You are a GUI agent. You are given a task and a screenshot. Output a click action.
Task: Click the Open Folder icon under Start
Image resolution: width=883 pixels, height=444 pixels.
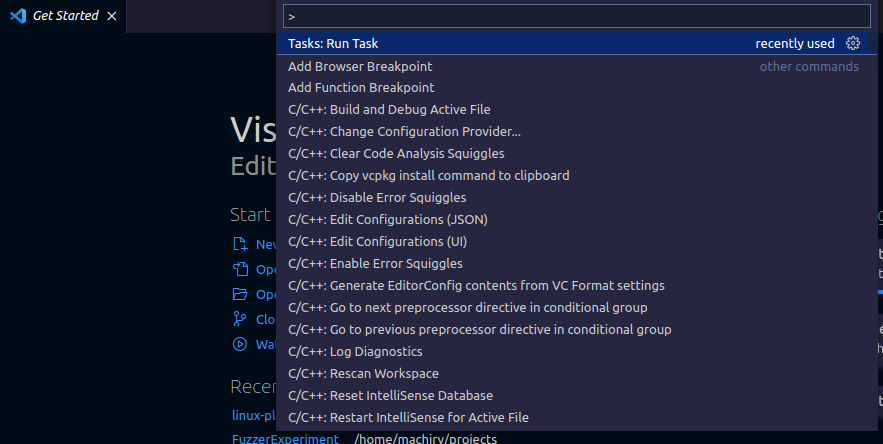click(240, 294)
